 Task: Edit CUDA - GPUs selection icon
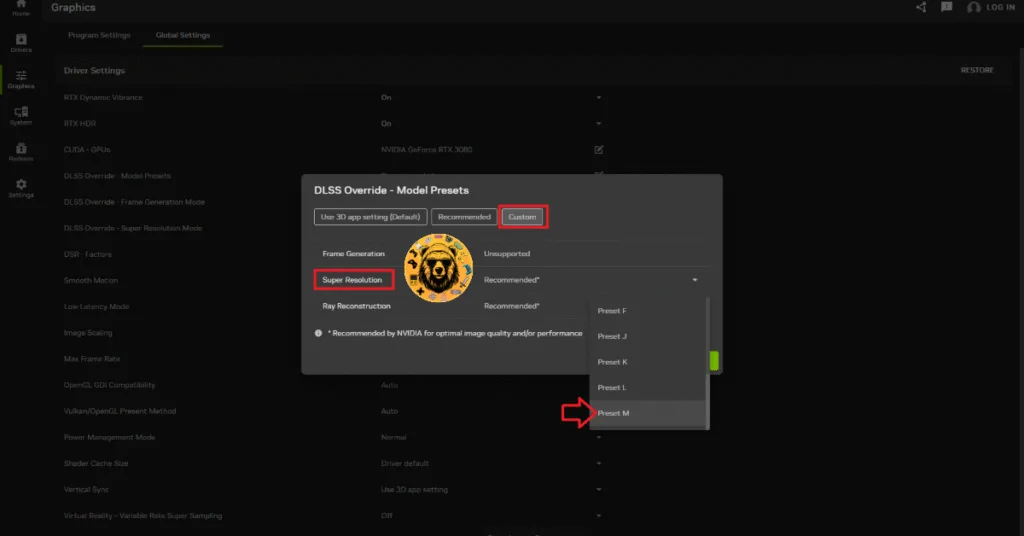tap(599, 150)
